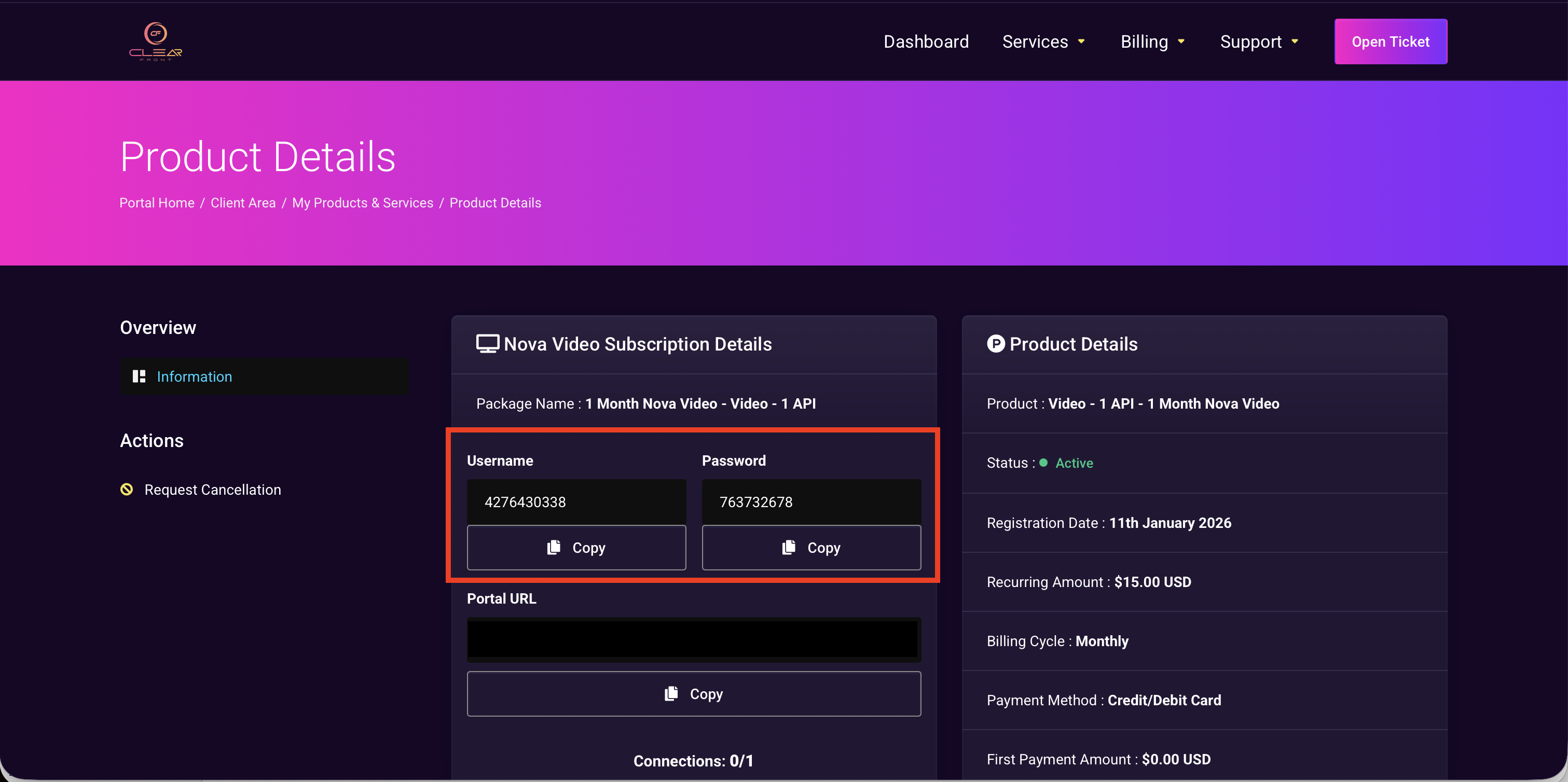The height and width of the screenshot is (782, 1568).
Task: Click into the Username field
Action: (x=576, y=502)
